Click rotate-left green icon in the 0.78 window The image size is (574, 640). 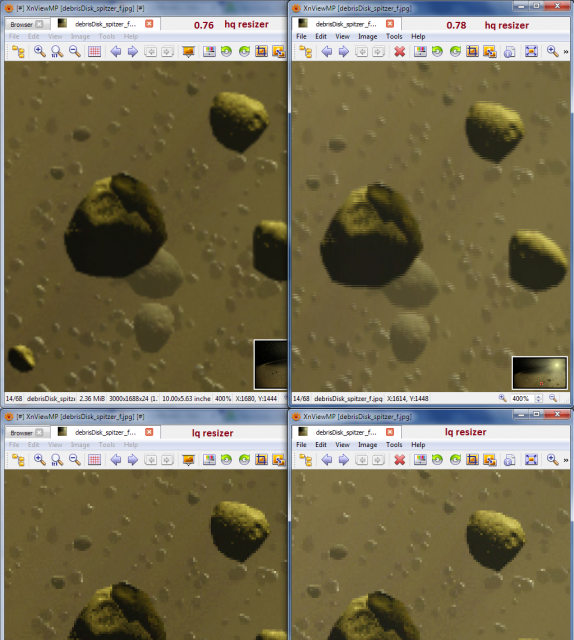tap(437, 51)
